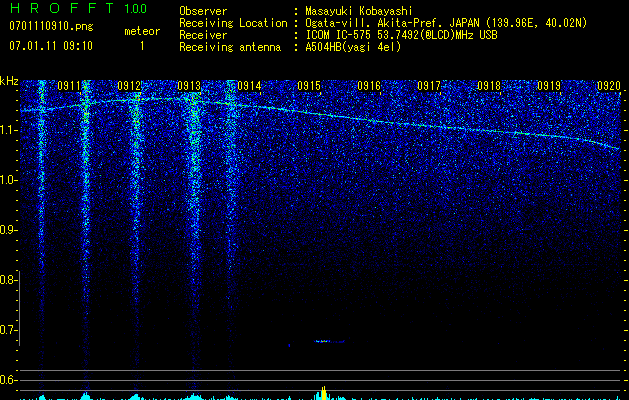Click the 0913 time marker

click(189, 86)
